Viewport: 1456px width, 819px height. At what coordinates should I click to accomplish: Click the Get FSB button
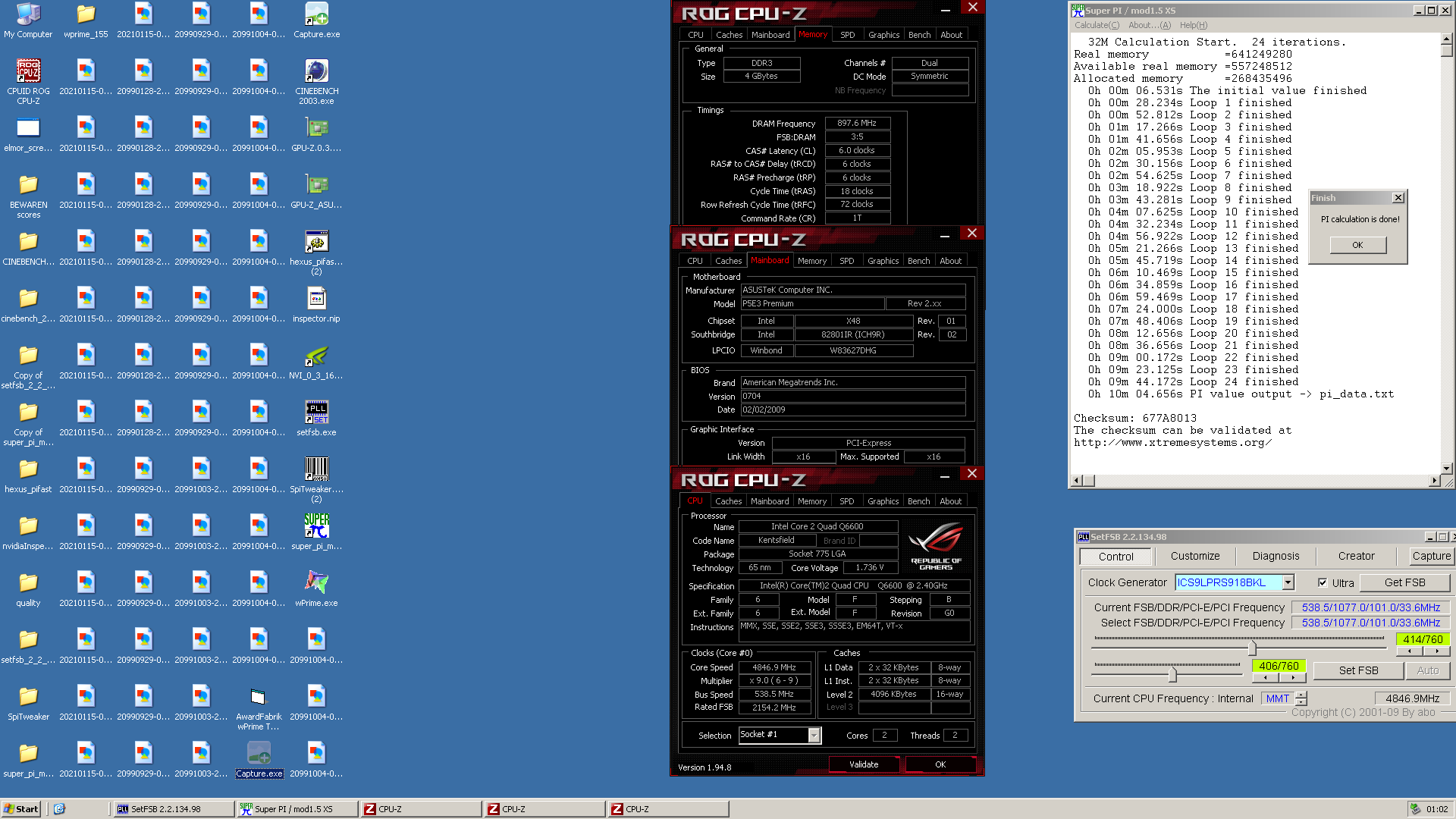pyautogui.click(x=1404, y=582)
